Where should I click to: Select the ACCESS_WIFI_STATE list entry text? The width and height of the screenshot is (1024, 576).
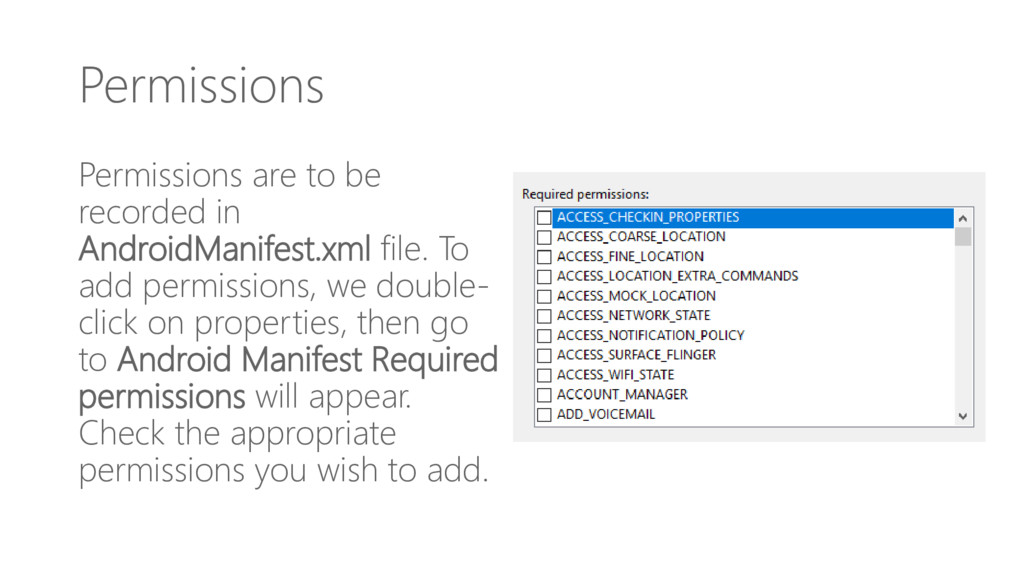point(615,375)
